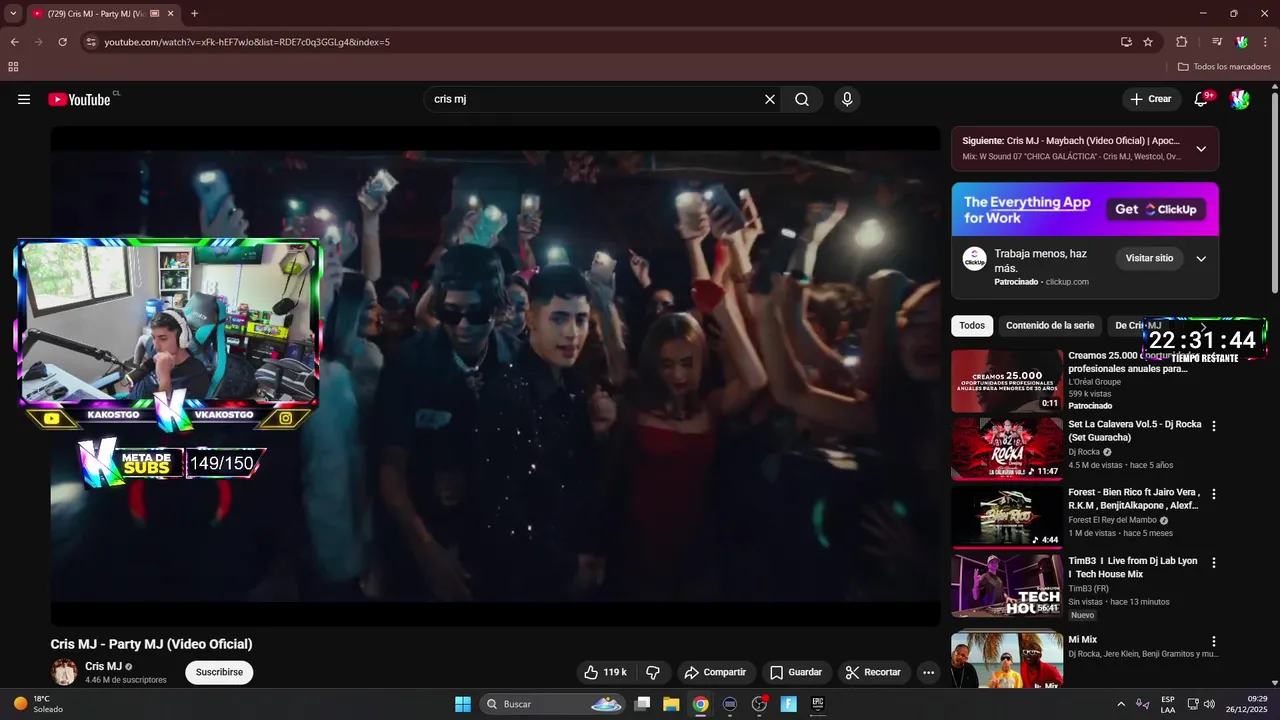Open Chrome profile avatar in toolbar
Image resolution: width=1280 pixels, height=720 pixels.
1241,42
